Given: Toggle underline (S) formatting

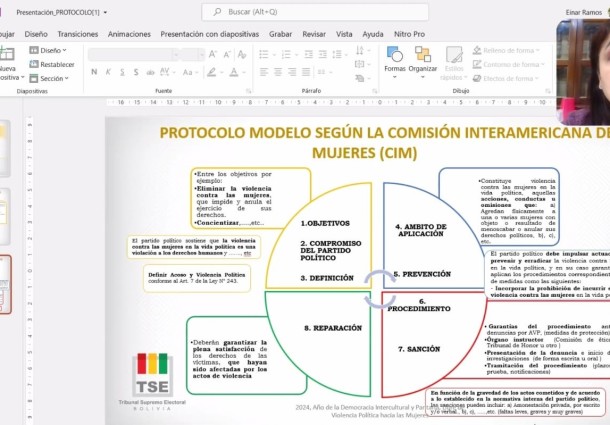Looking at the screenshot, I should click(121, 72).
